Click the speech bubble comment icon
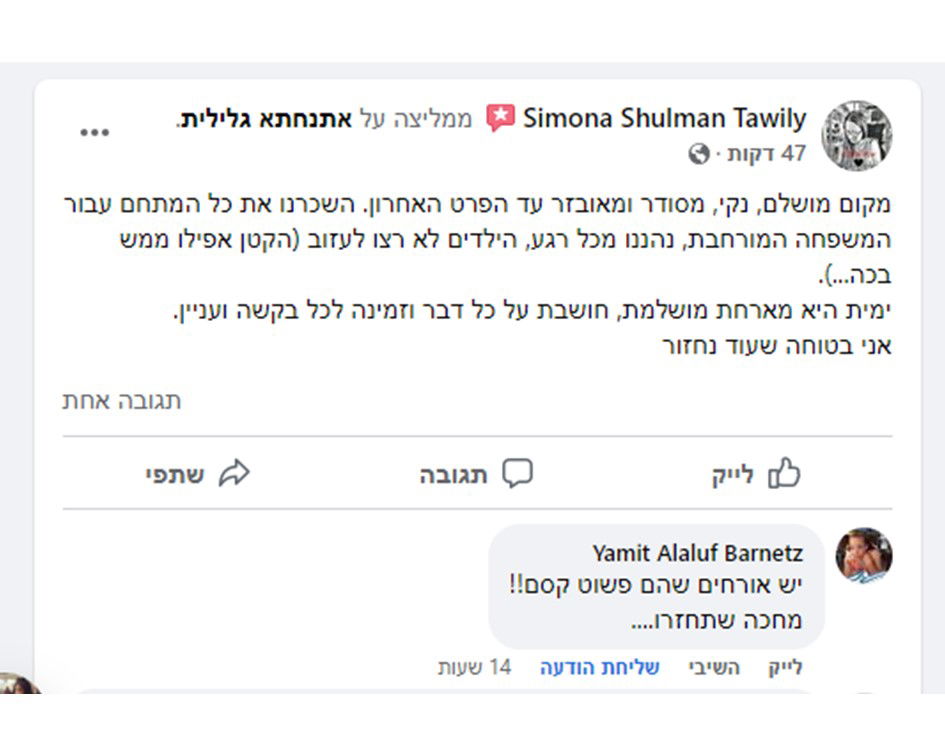This screenshot has width=945, height=756. click(x=517, y=474)
